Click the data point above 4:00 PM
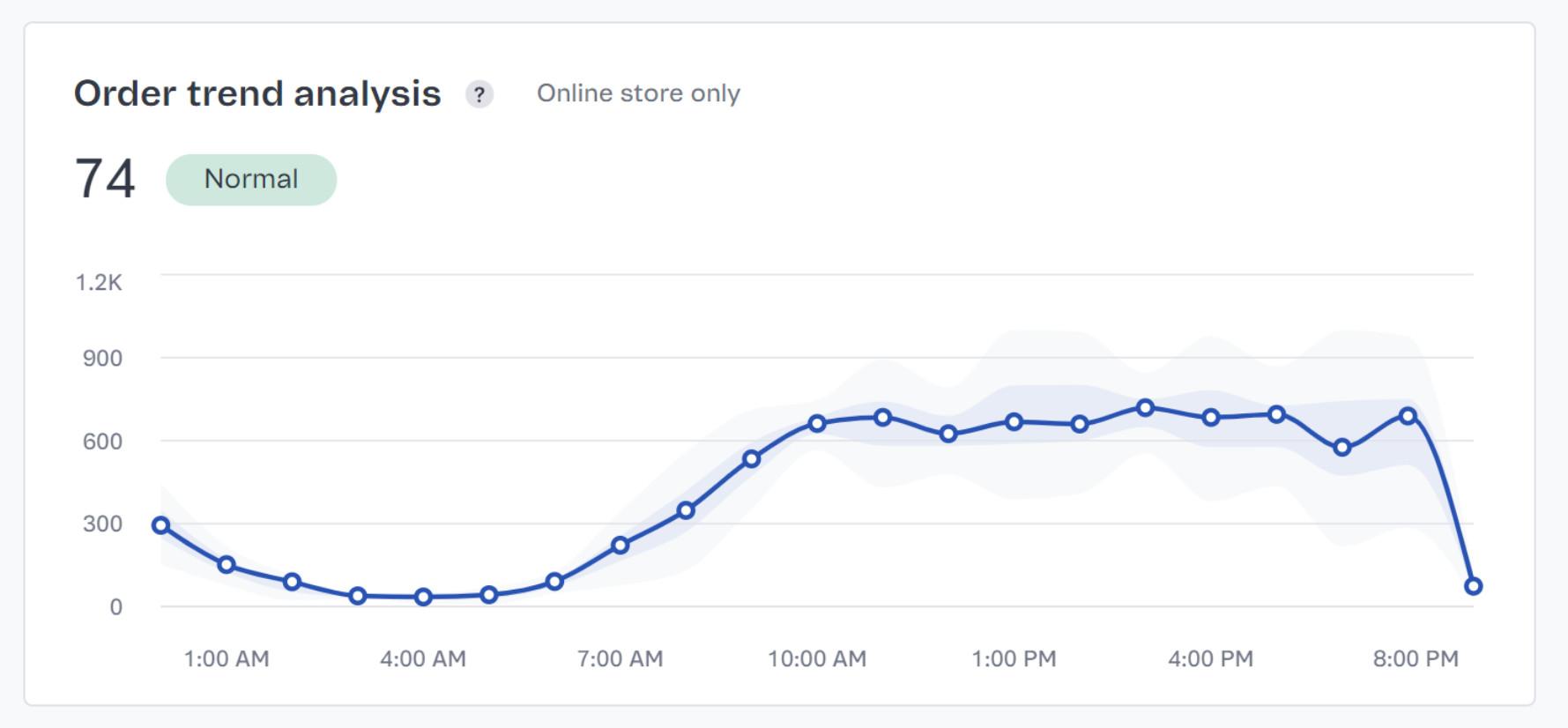 coord(1211,417)
